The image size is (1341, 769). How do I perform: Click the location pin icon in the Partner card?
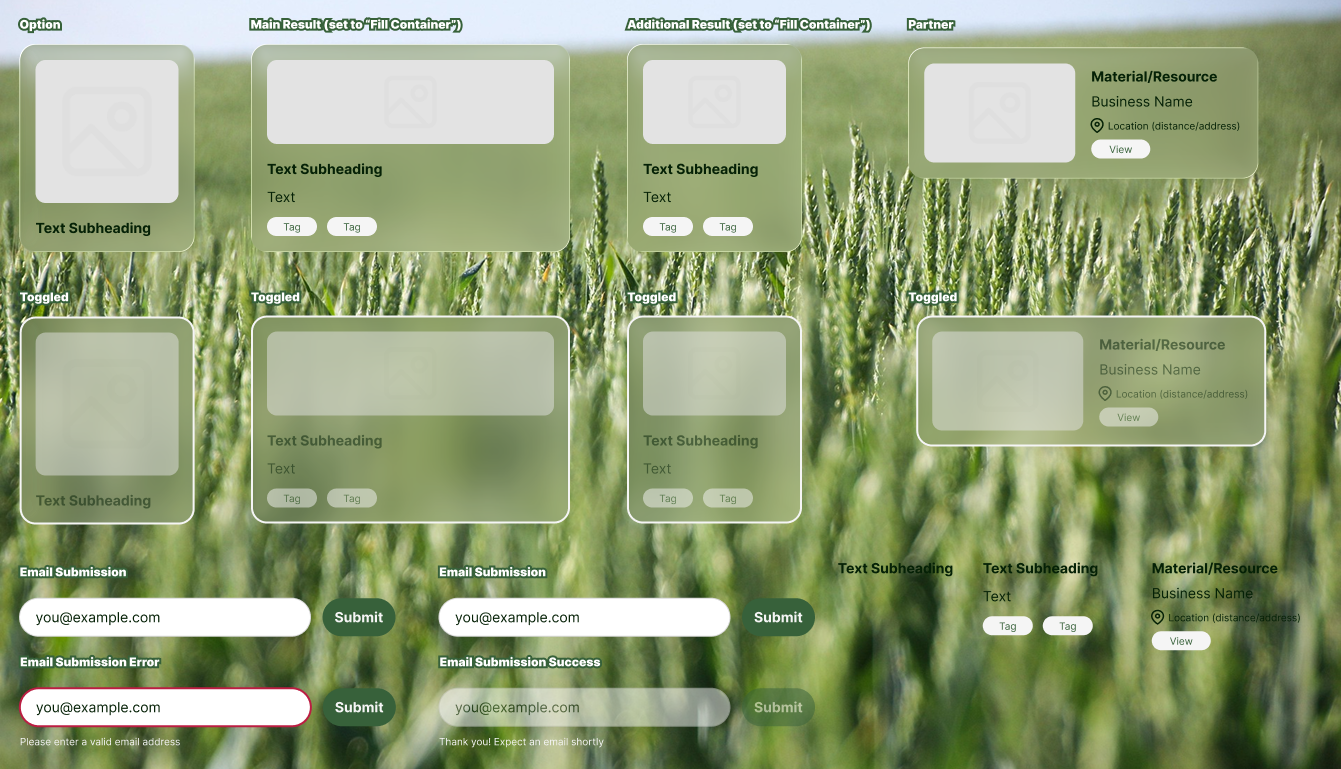pyautogui.click(x=1097, y=126)
